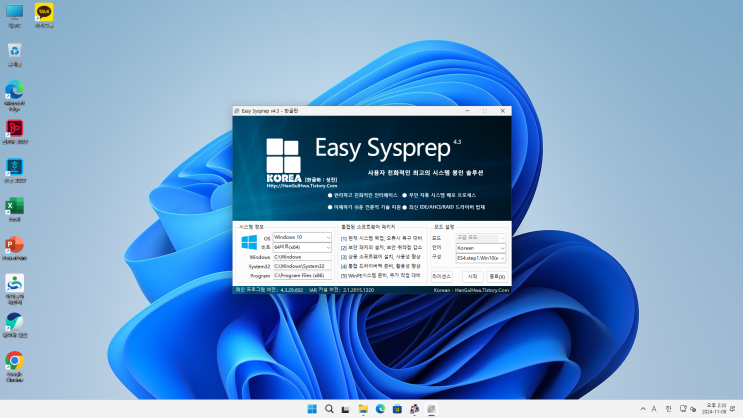
Task: Click the Windows logo in the system info group
Action: [249, 242]
